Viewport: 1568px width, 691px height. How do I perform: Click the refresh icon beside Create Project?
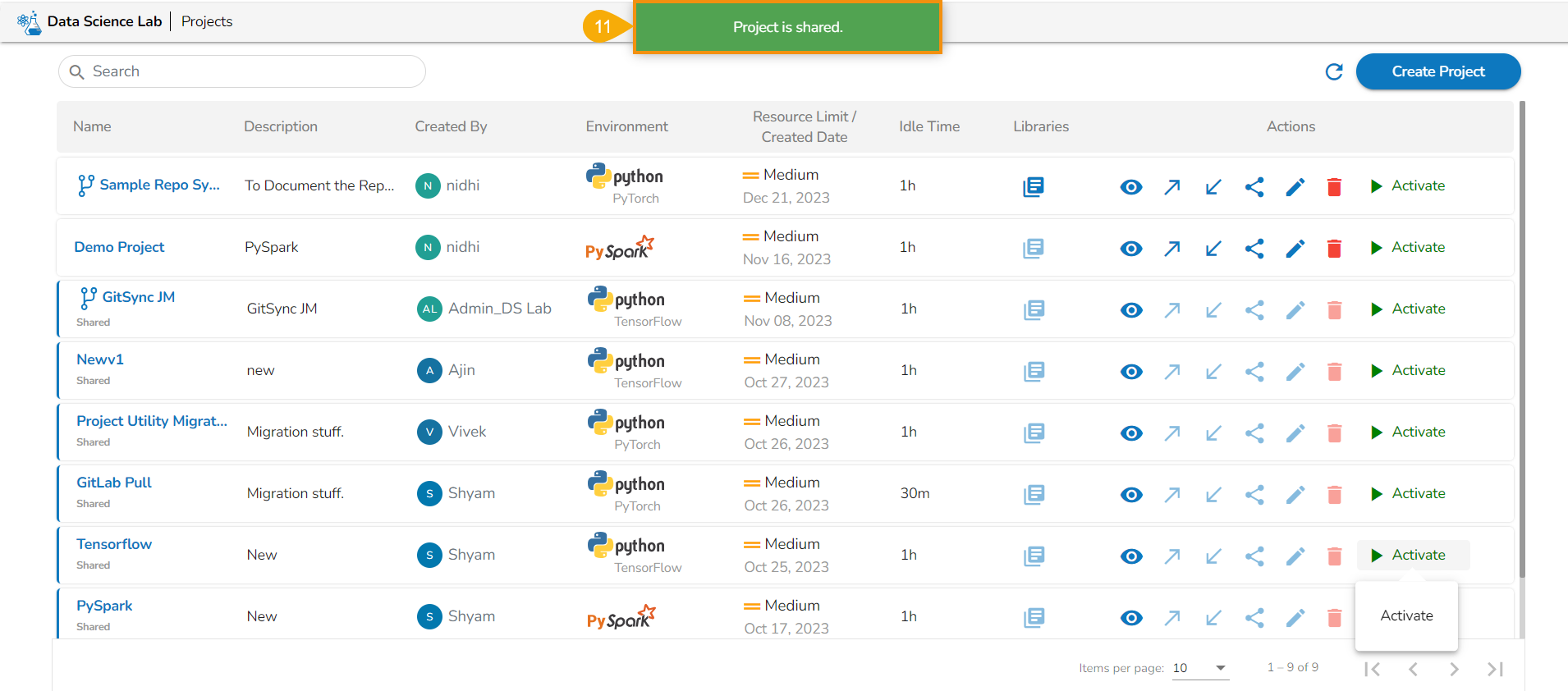point(1334,72)
